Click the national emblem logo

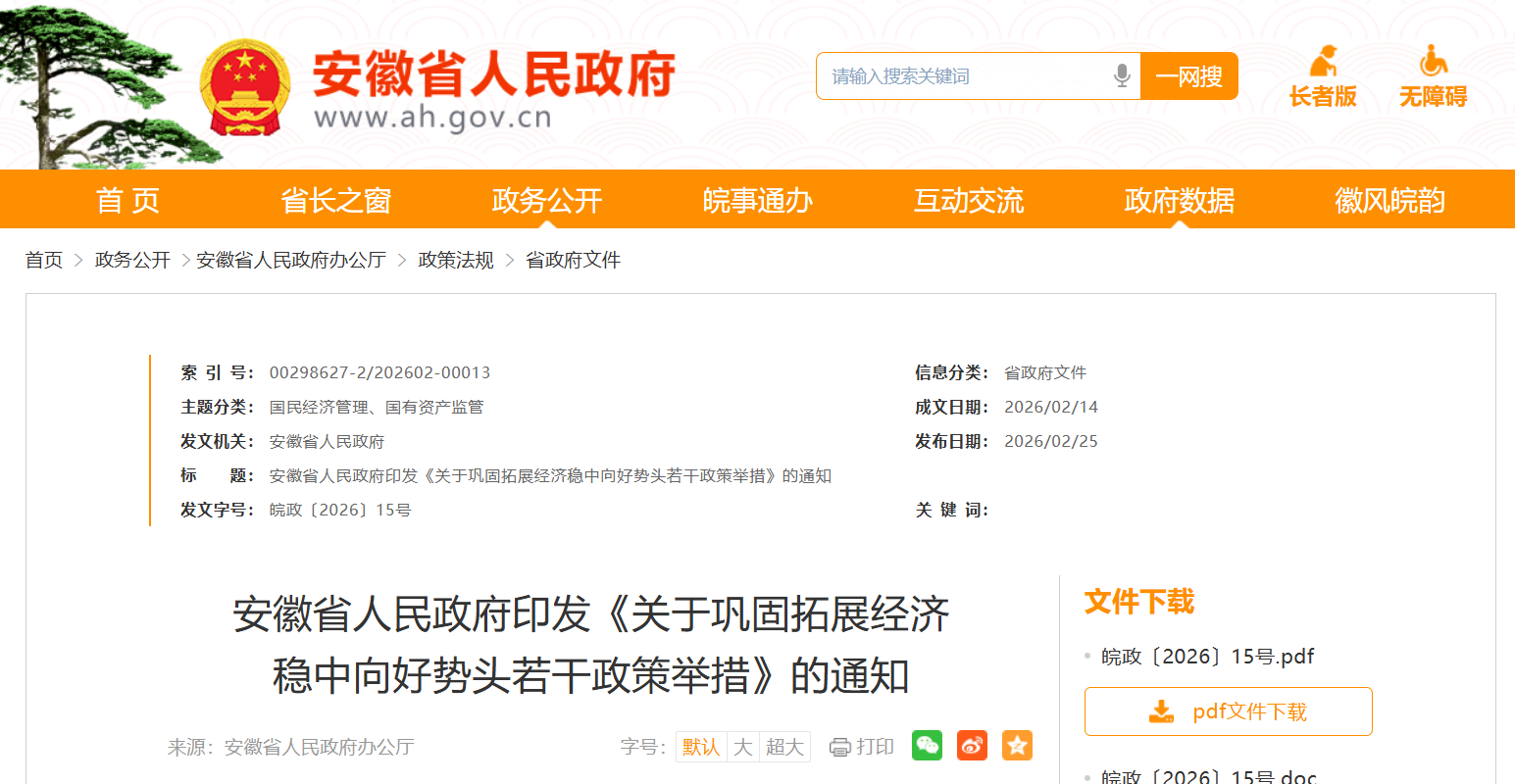(x=245, y=88)
